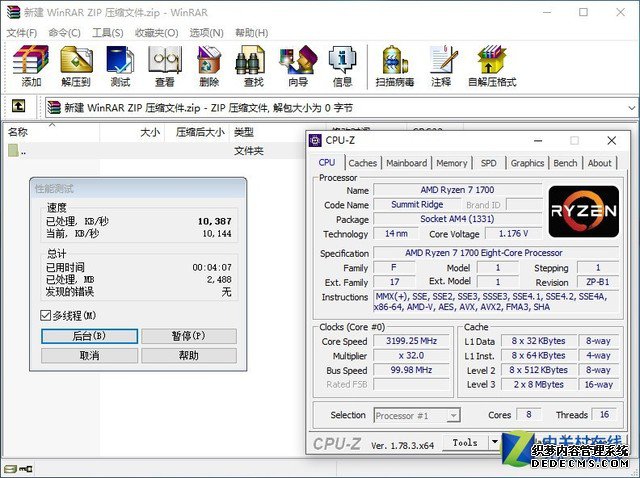Click the Cores '8' value box
640x478 pixels.
coord(529,414)
